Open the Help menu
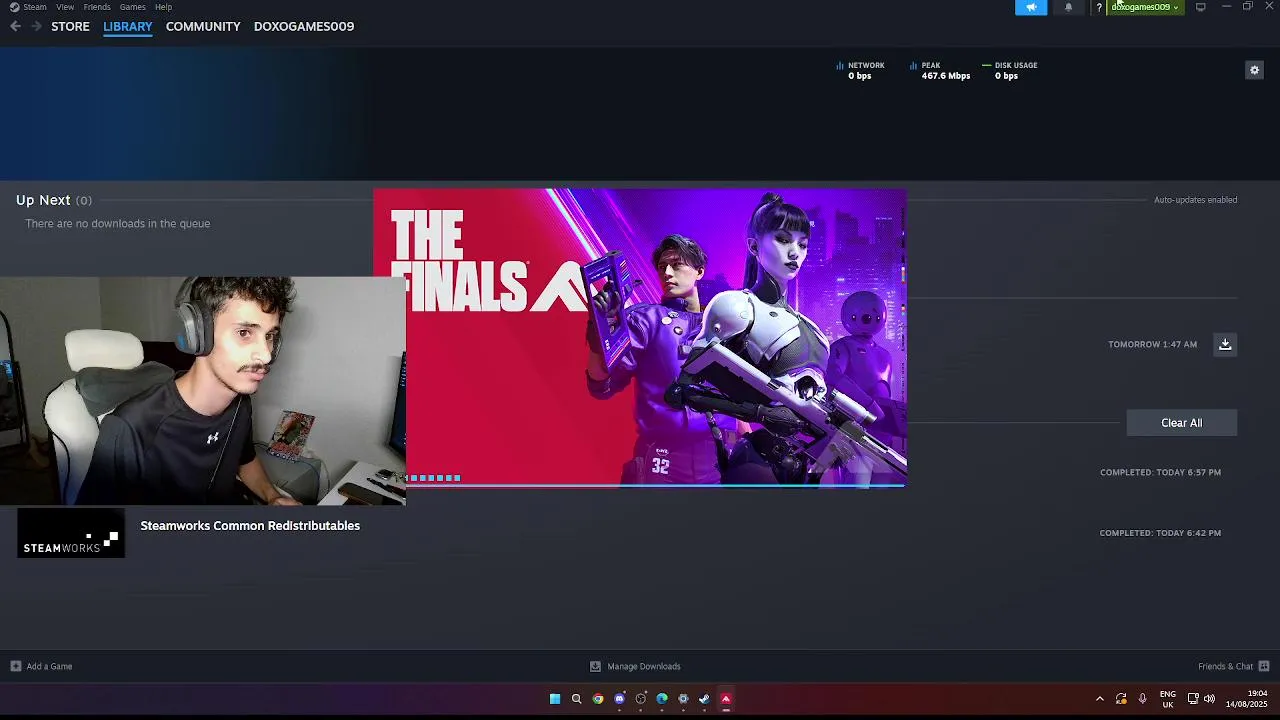 click(x=163, y=7)
